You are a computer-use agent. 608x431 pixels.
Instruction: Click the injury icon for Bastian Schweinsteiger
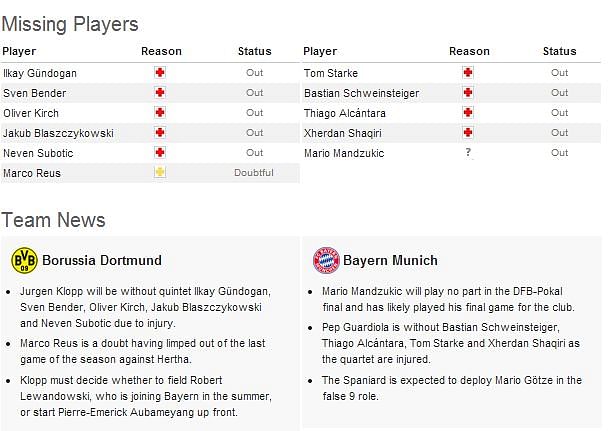click(x=468, y=93)
